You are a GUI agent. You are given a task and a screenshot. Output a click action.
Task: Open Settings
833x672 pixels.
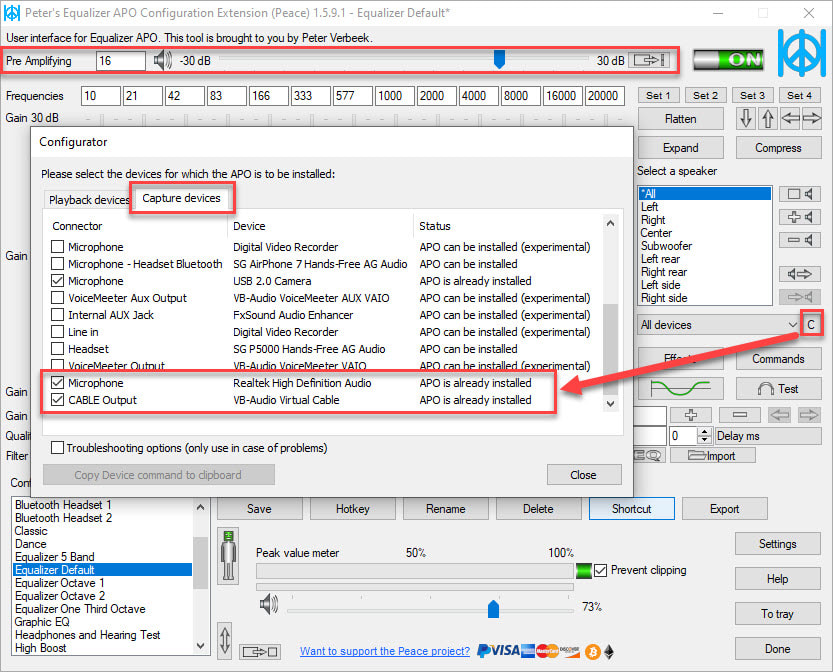(778, 544)
